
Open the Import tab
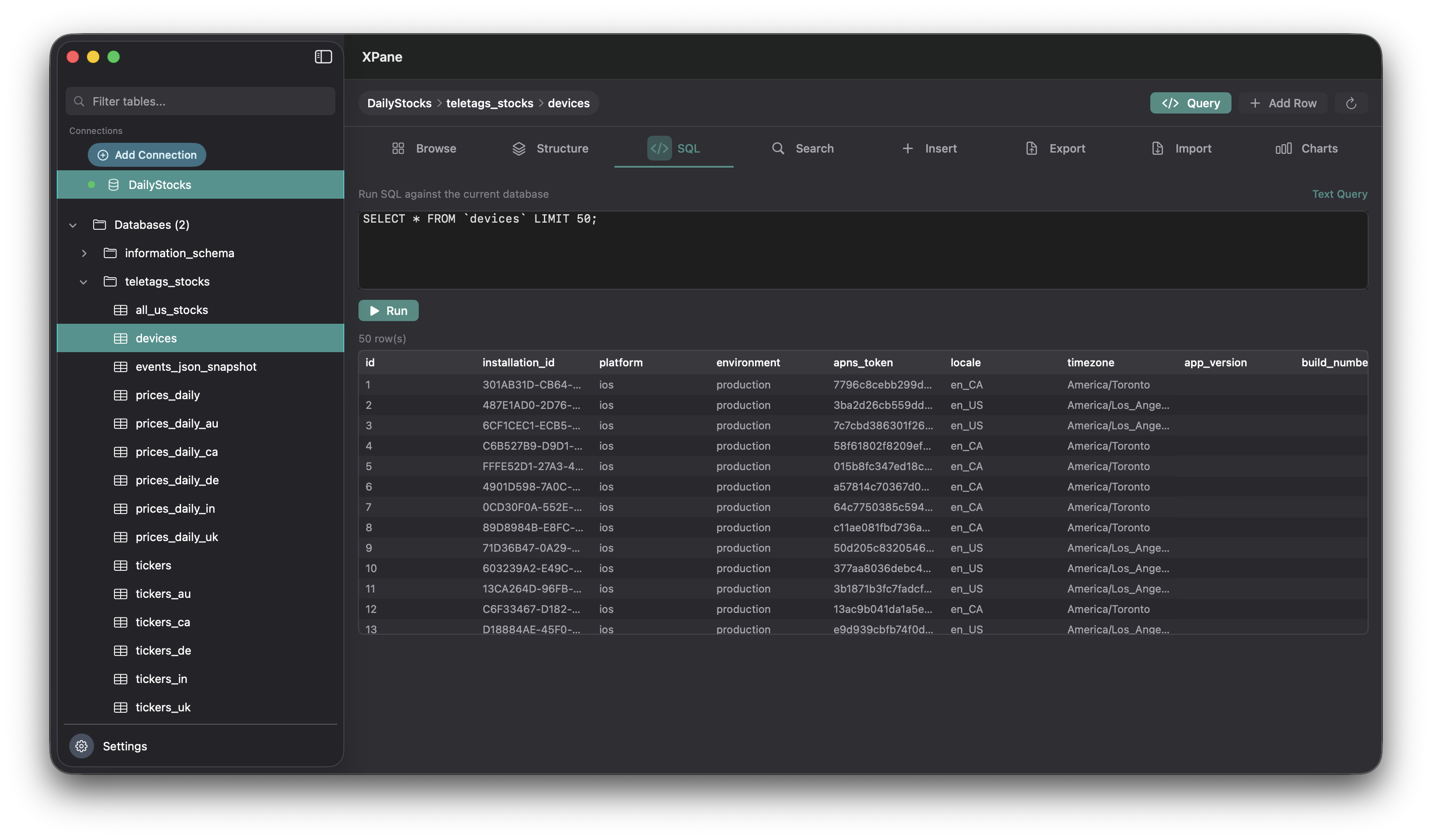coord(1181,149)
